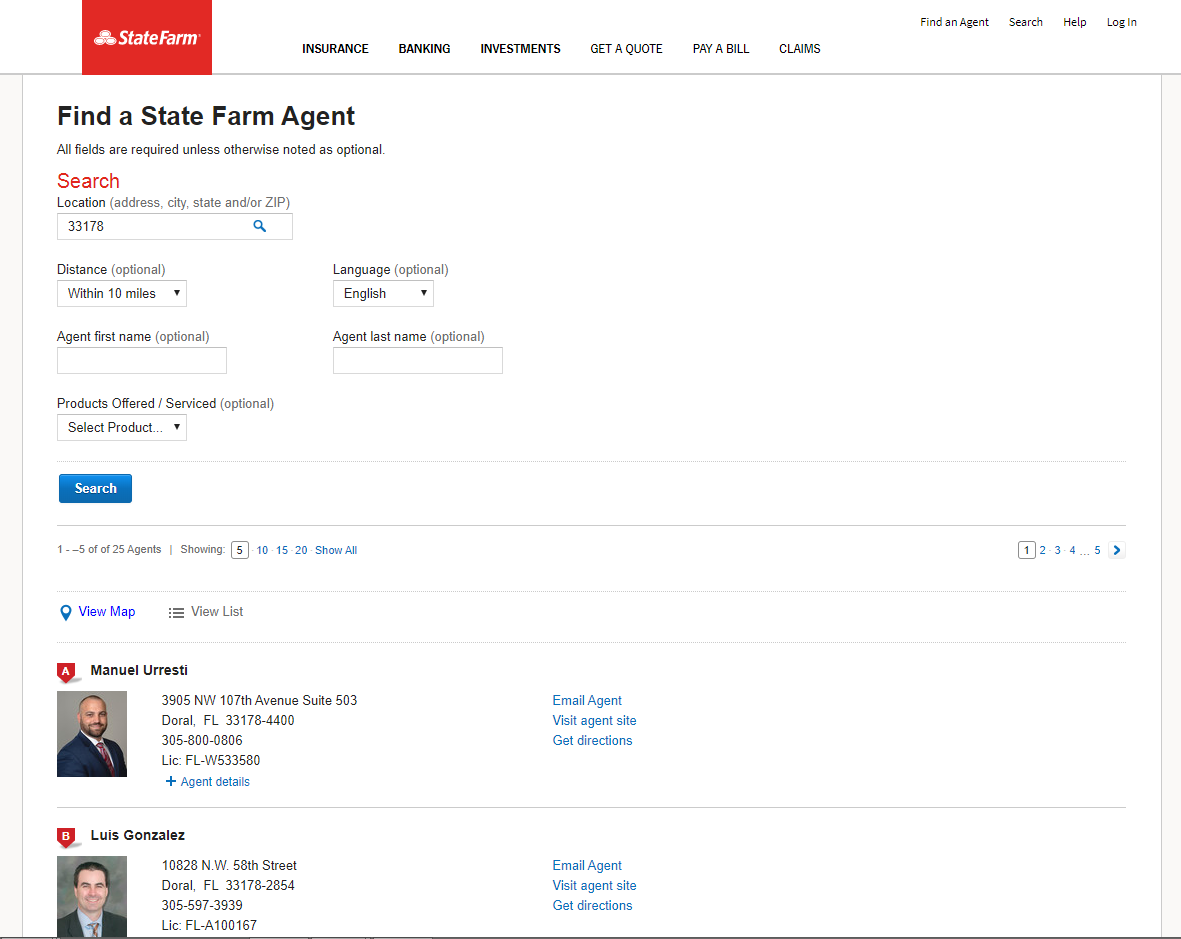The height and width of the screenshot is (939, 1181).
Task: Click address 3905 NW 107th Avenue Suite 503
Action: pyautogui.click(x=259, y=700)
